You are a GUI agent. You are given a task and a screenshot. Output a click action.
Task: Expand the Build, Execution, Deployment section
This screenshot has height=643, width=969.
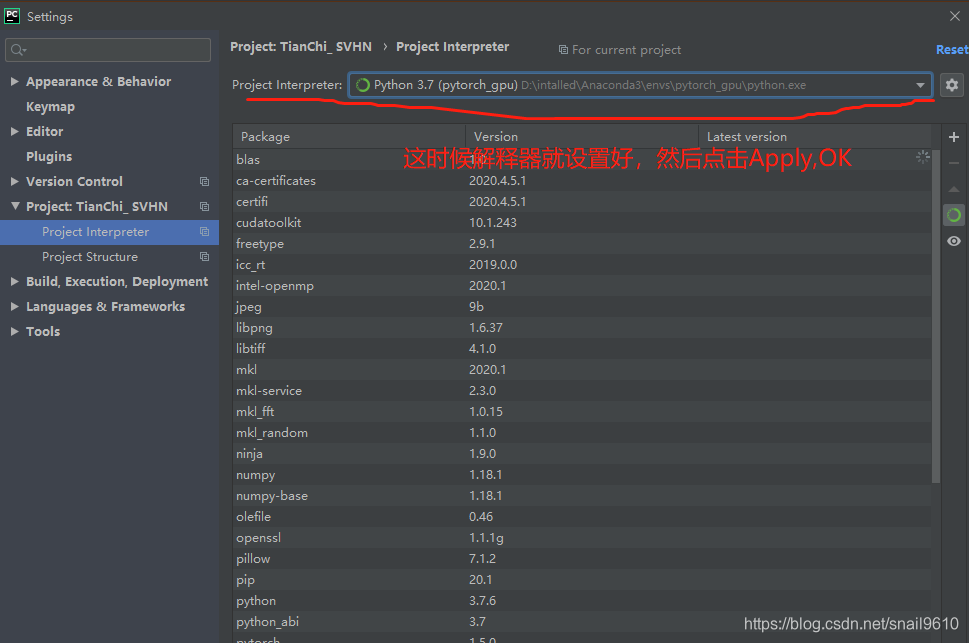tap(15, 281)
